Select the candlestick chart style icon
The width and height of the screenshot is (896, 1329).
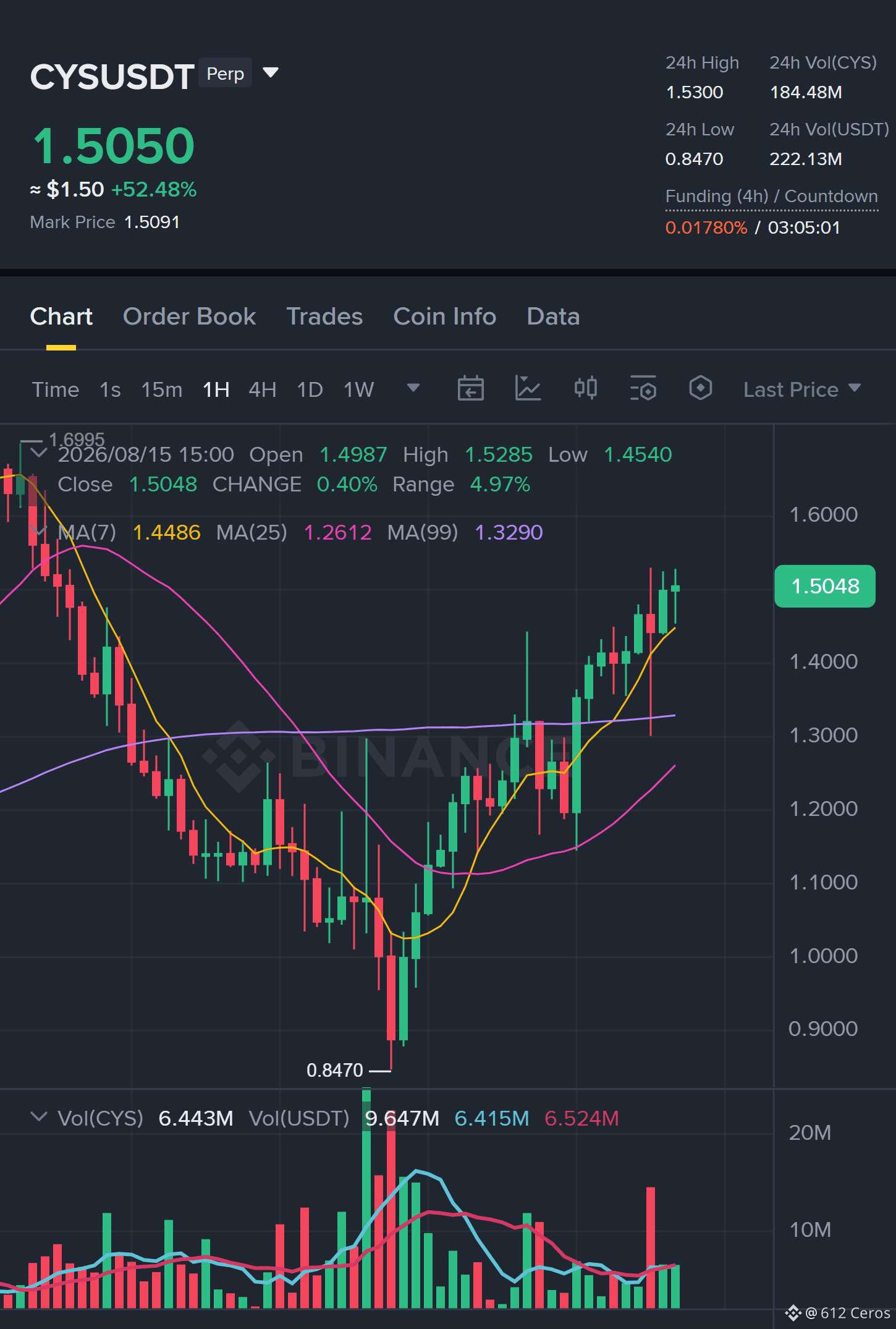pyautogui.click(x=585, y=389)
